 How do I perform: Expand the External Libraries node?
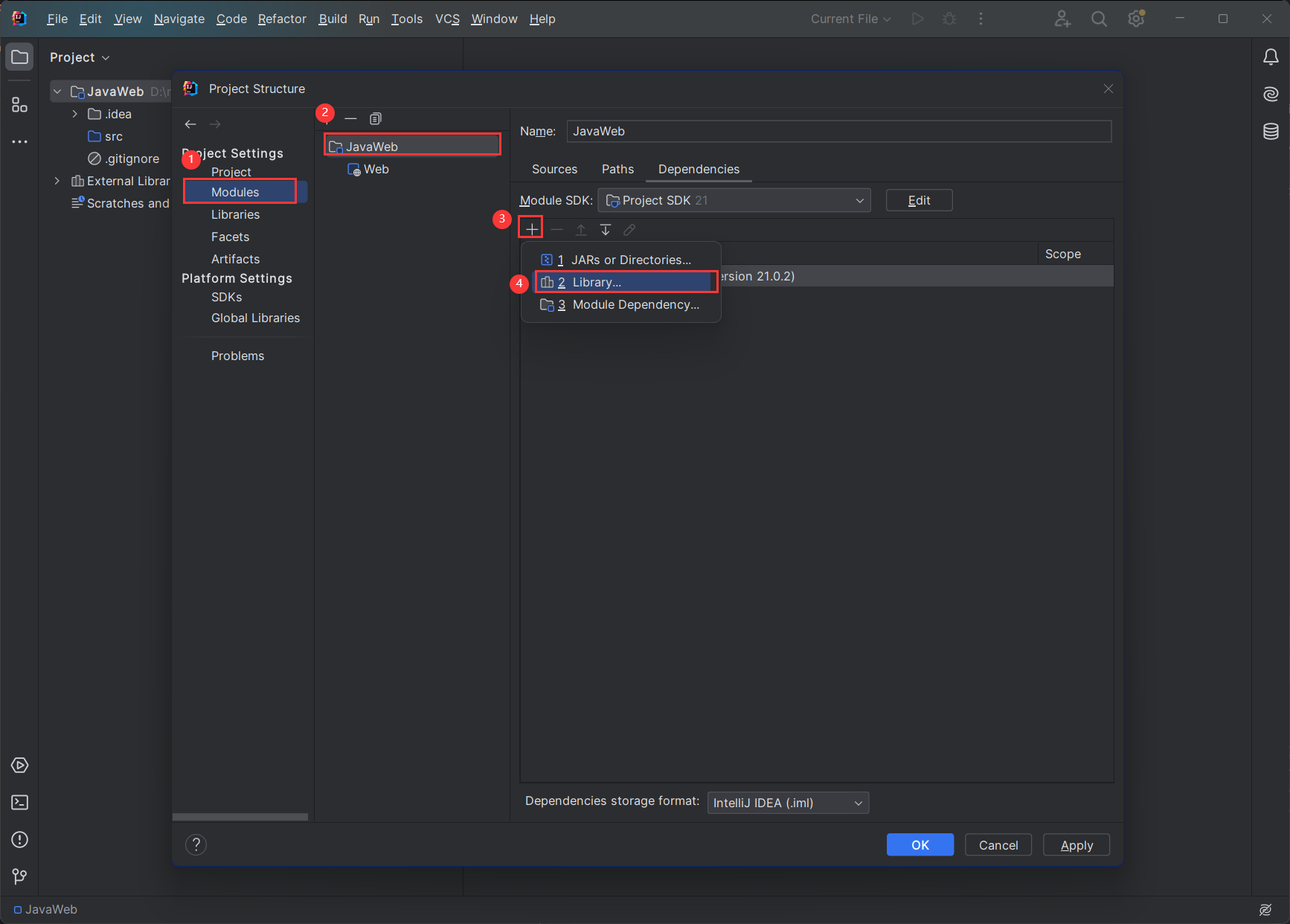tap(57, 181)
